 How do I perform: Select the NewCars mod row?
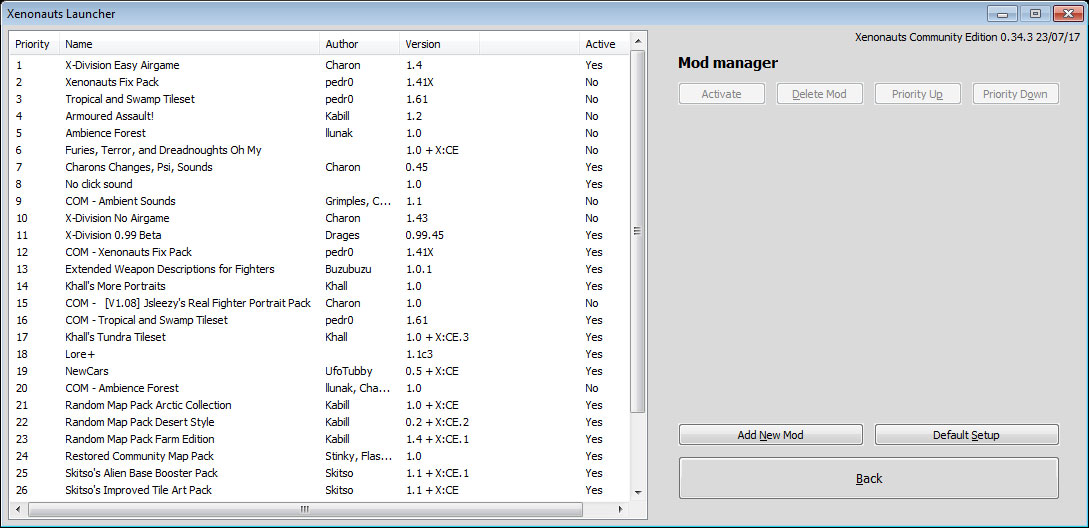point(319,372)
